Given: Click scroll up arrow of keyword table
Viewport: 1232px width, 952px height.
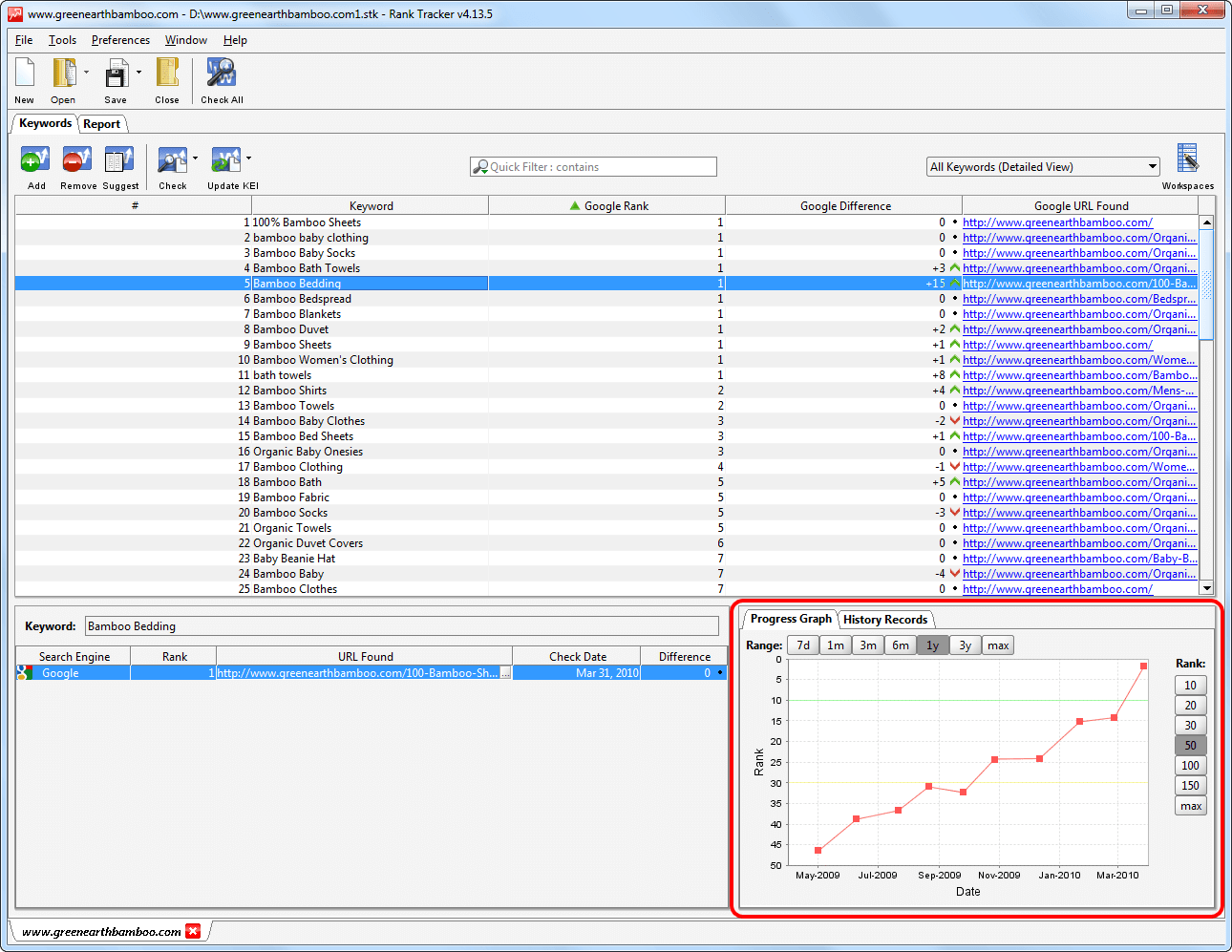Looking at the screenshot, I should coord(1207,222).
